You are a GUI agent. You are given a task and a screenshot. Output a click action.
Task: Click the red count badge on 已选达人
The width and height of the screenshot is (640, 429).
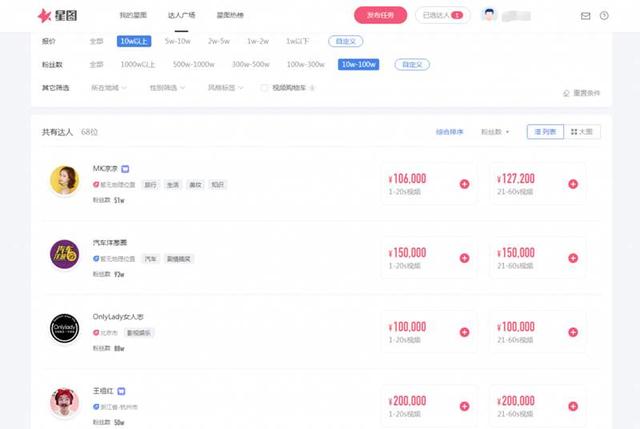point(457,15)
